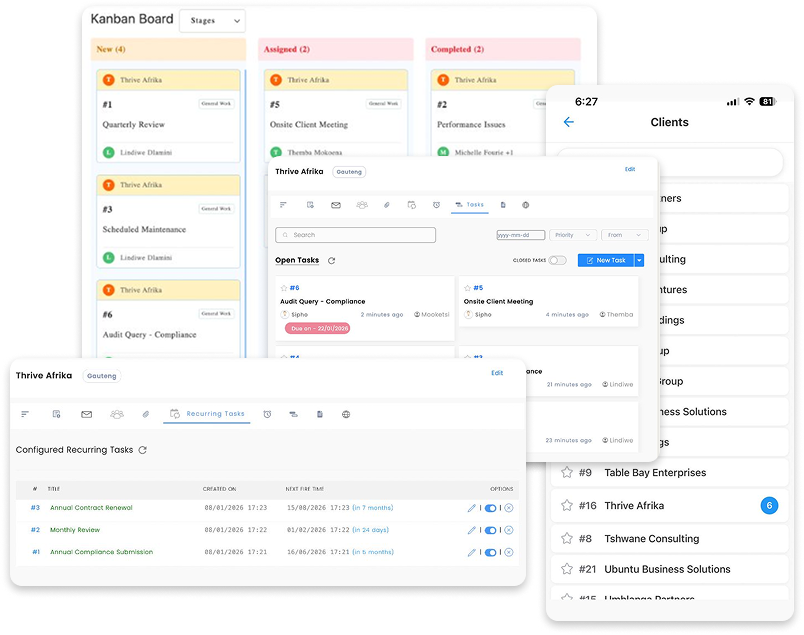Open the email icon in Recurring Tasks panel
Viewport: 804px width, 635px height.
pyautogui.click(x=87, y=414)
